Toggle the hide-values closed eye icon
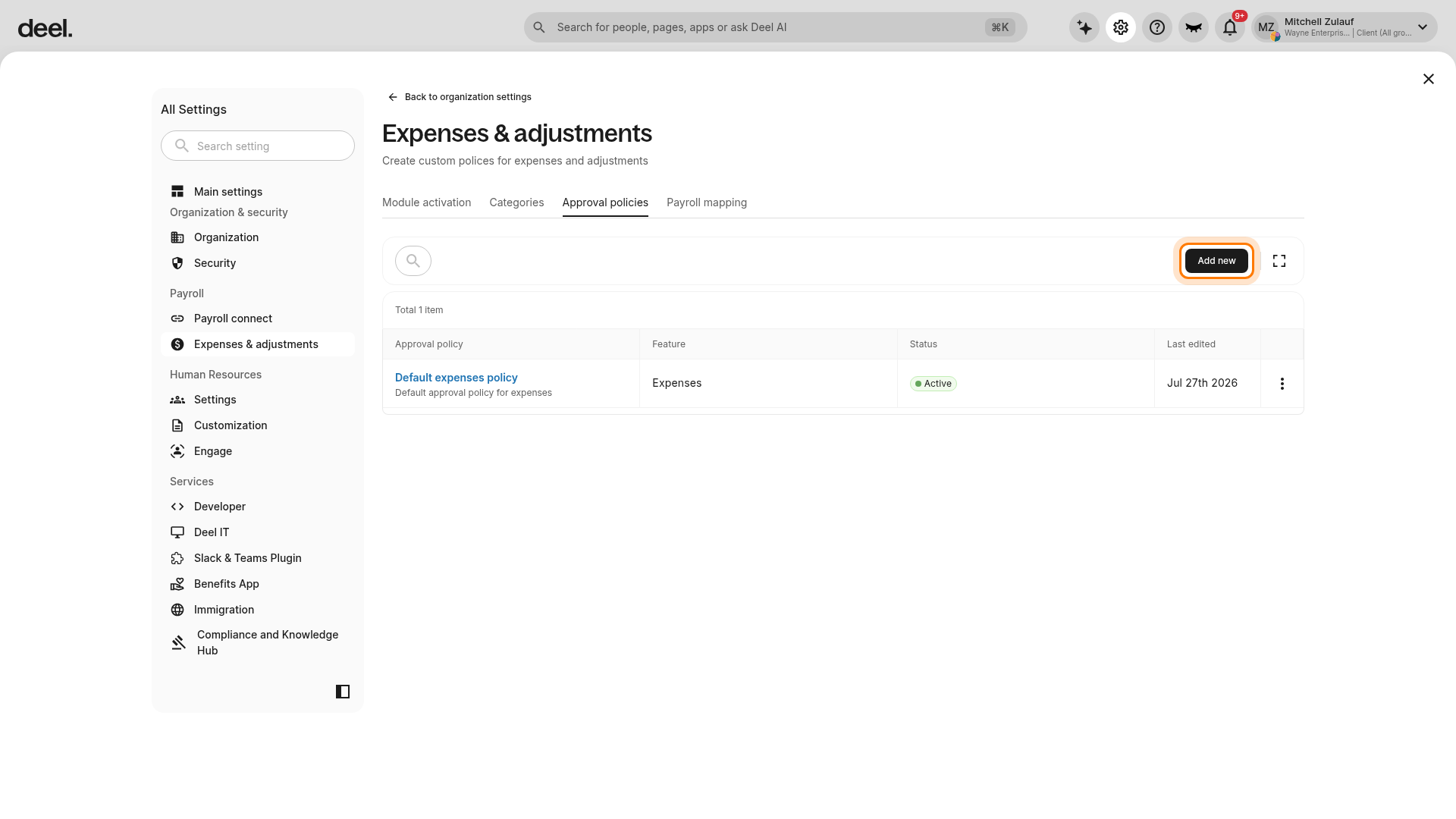Image resolution: width=1456 pixels, height=819 pixels. pos(1194,27)
